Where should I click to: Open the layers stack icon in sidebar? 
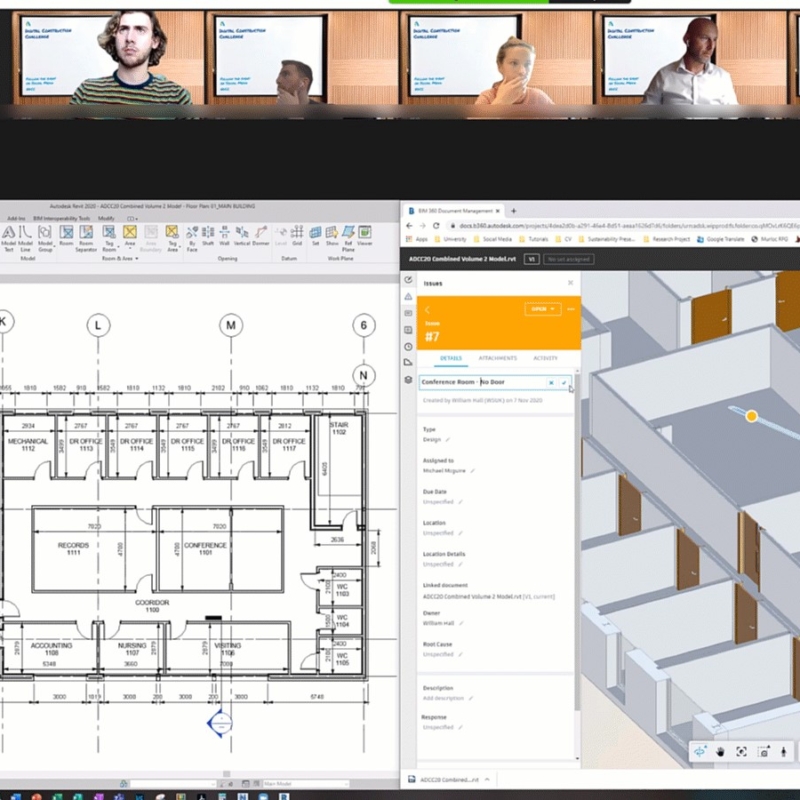(408, 380)
